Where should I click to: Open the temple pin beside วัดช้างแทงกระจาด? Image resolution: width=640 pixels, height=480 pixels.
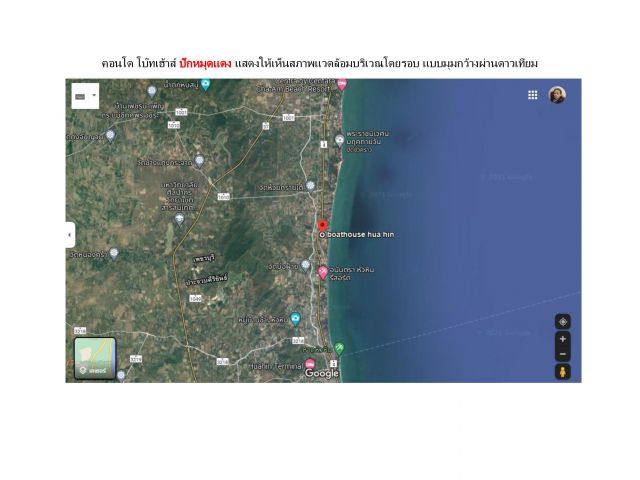(199, 162)
